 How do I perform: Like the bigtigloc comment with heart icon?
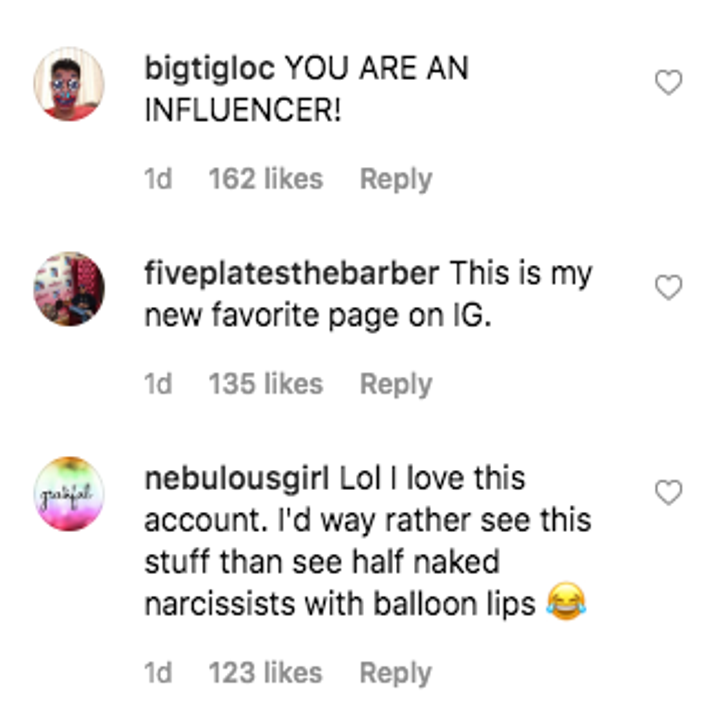point(668,83)
